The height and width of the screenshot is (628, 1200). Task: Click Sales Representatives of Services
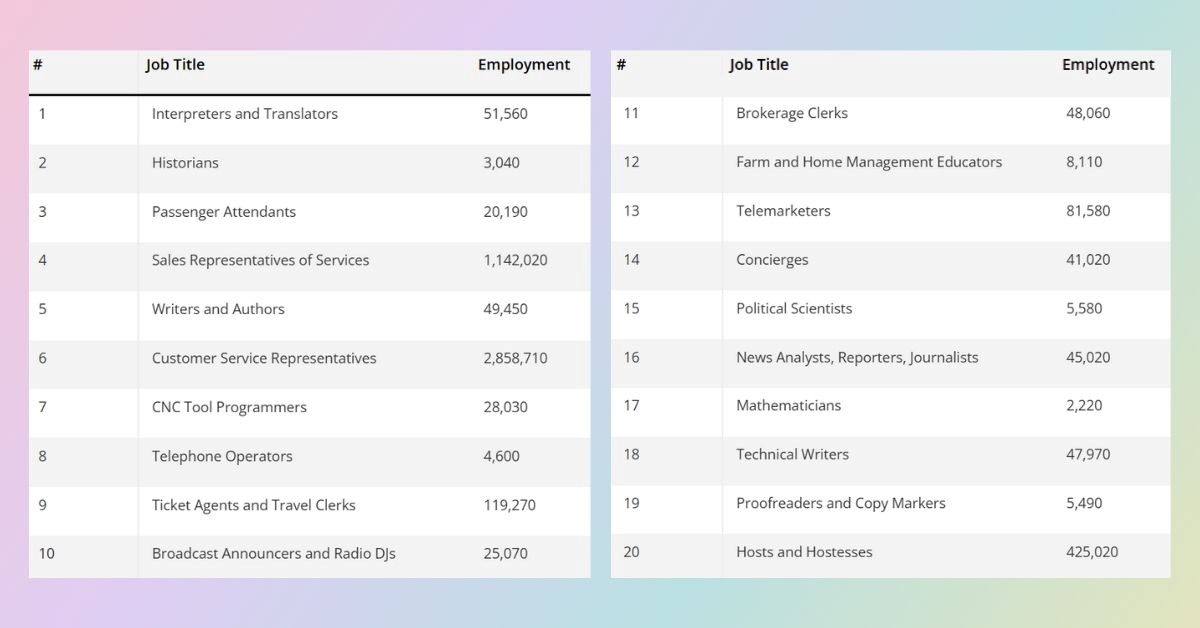(261, 260)
